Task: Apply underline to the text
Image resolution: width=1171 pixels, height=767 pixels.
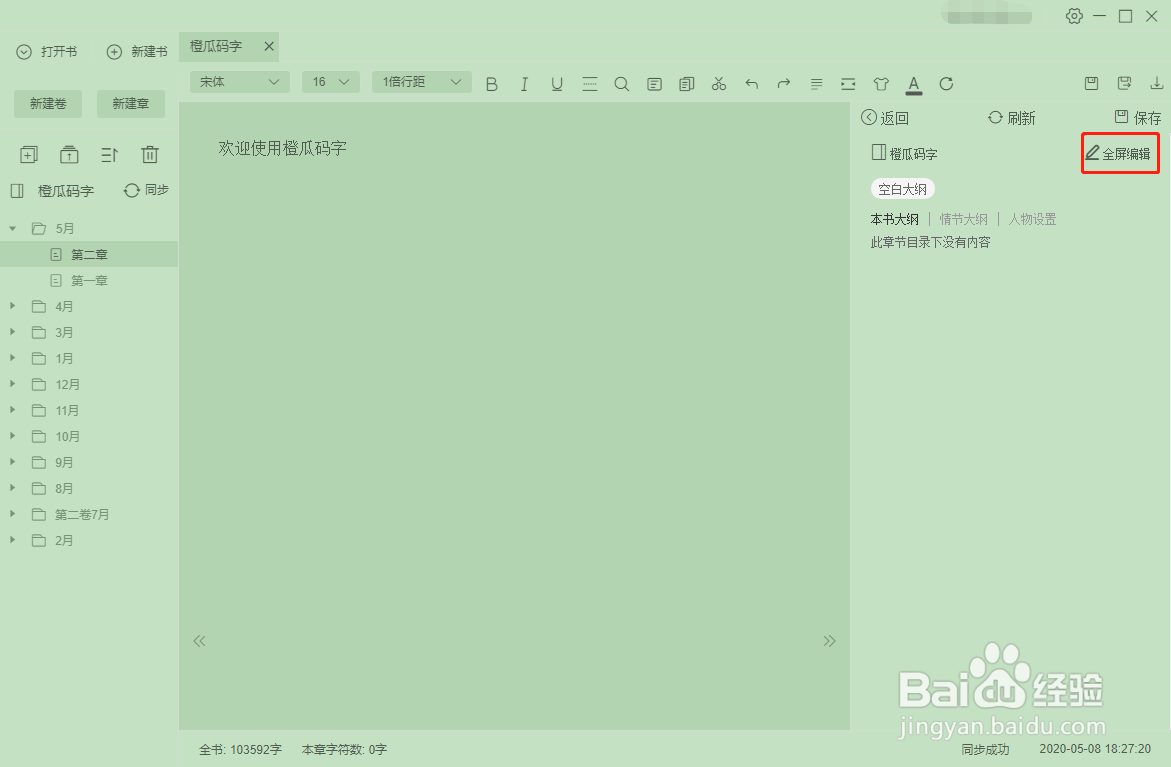Action: (557, 84)
